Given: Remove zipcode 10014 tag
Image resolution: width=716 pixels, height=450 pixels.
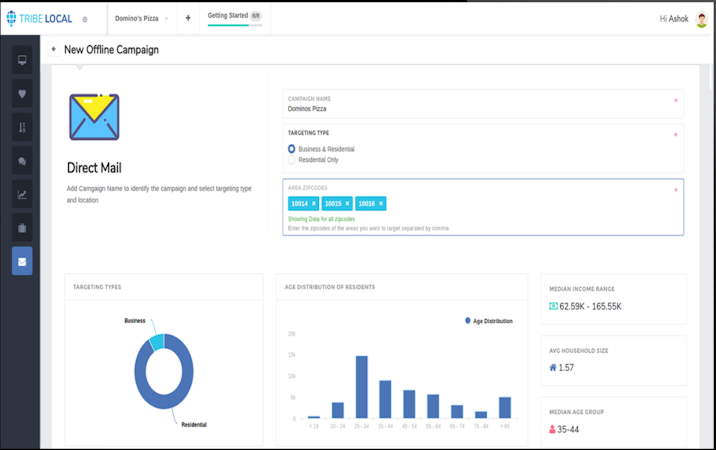Looking at the screenshot, I should [x=314, y=204].
